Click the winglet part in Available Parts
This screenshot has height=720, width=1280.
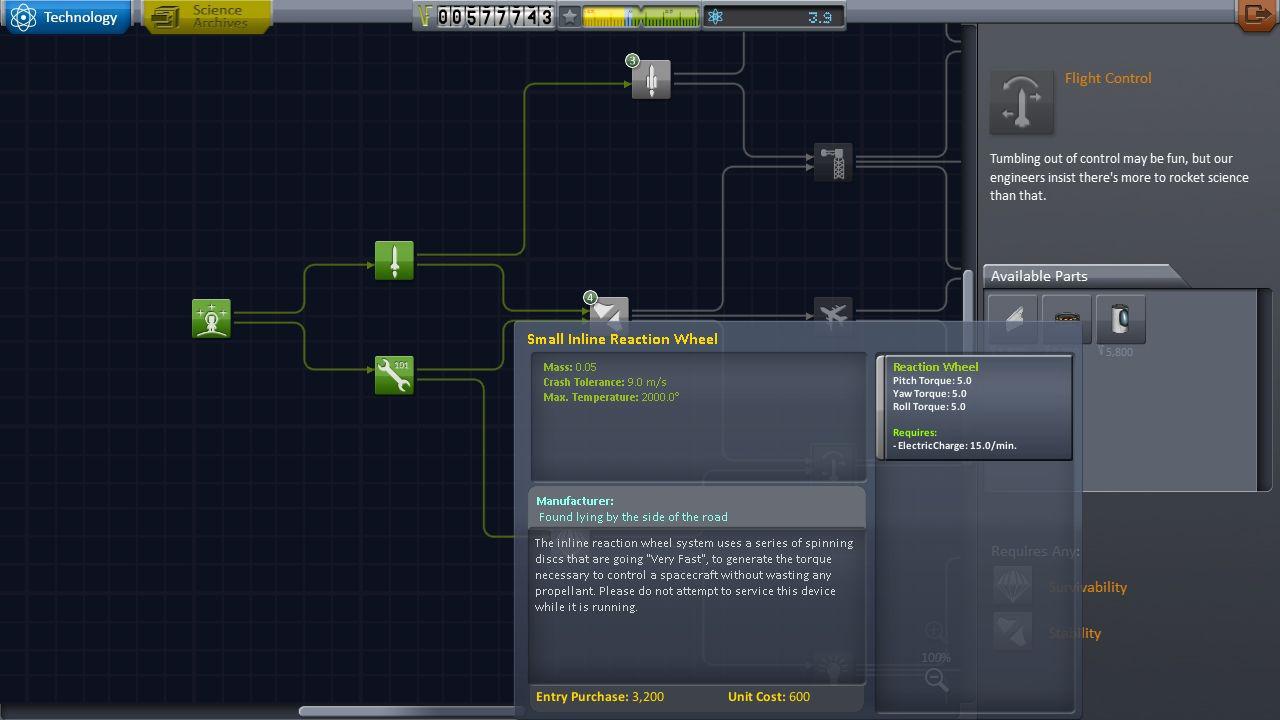click(1012, 319)
